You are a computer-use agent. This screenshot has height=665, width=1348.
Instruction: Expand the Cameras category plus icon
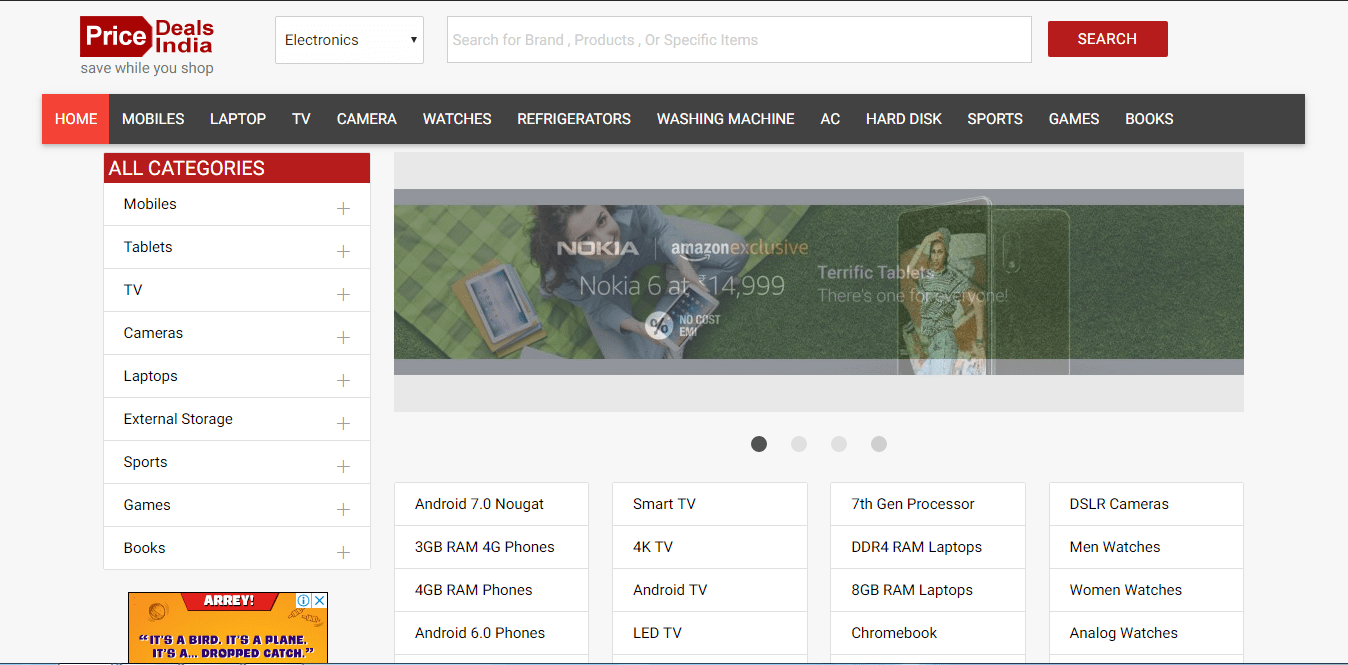click(x=343, y=337)
